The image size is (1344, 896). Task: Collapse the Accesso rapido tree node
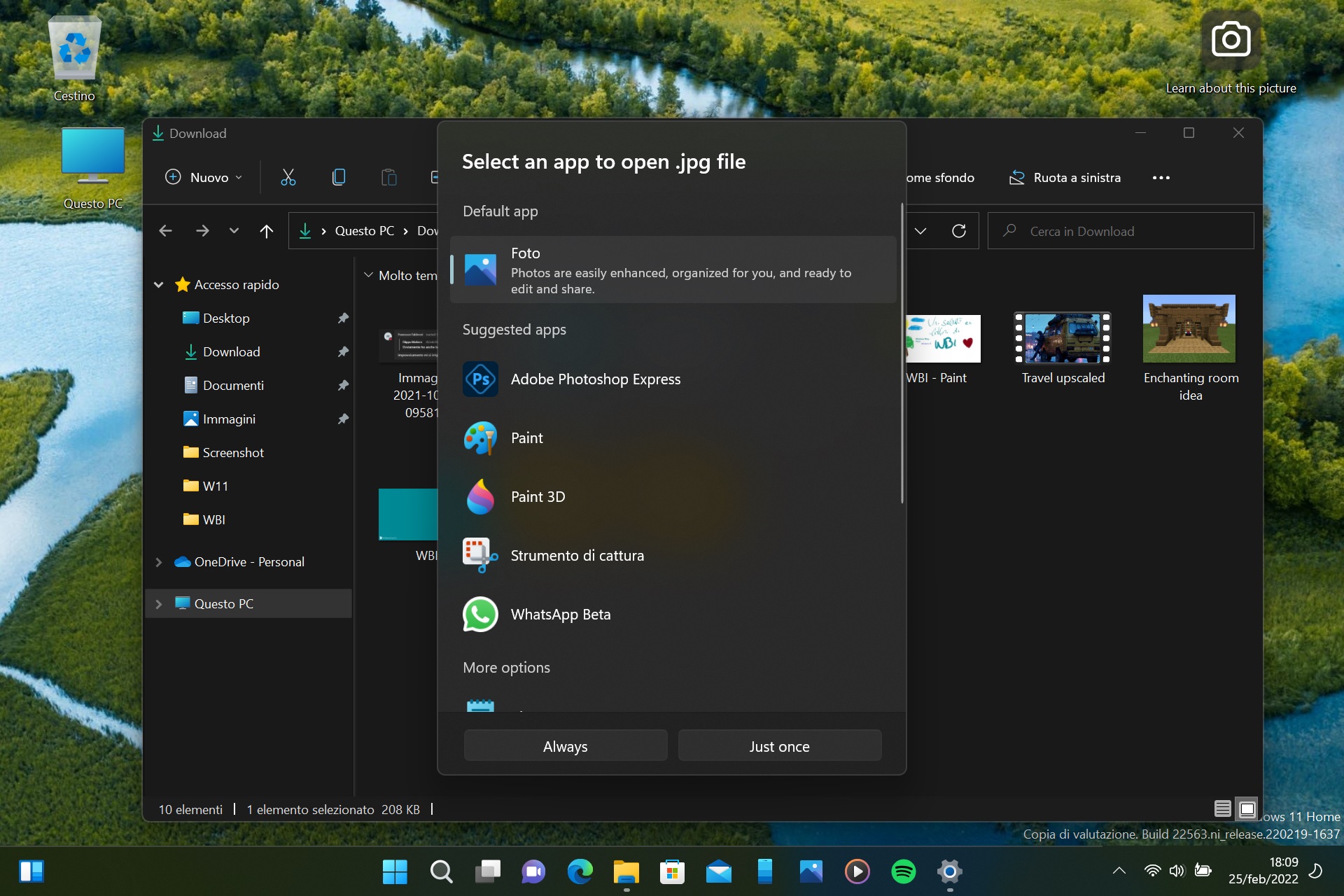coord(159,285)
